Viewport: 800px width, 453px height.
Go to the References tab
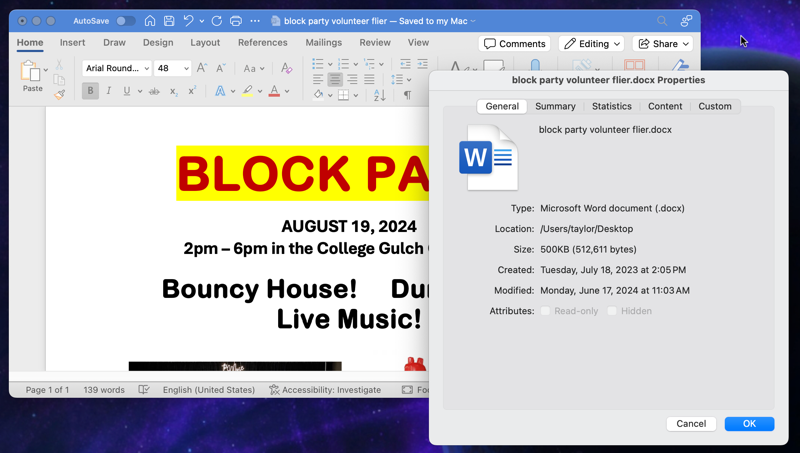click(263, 42)
